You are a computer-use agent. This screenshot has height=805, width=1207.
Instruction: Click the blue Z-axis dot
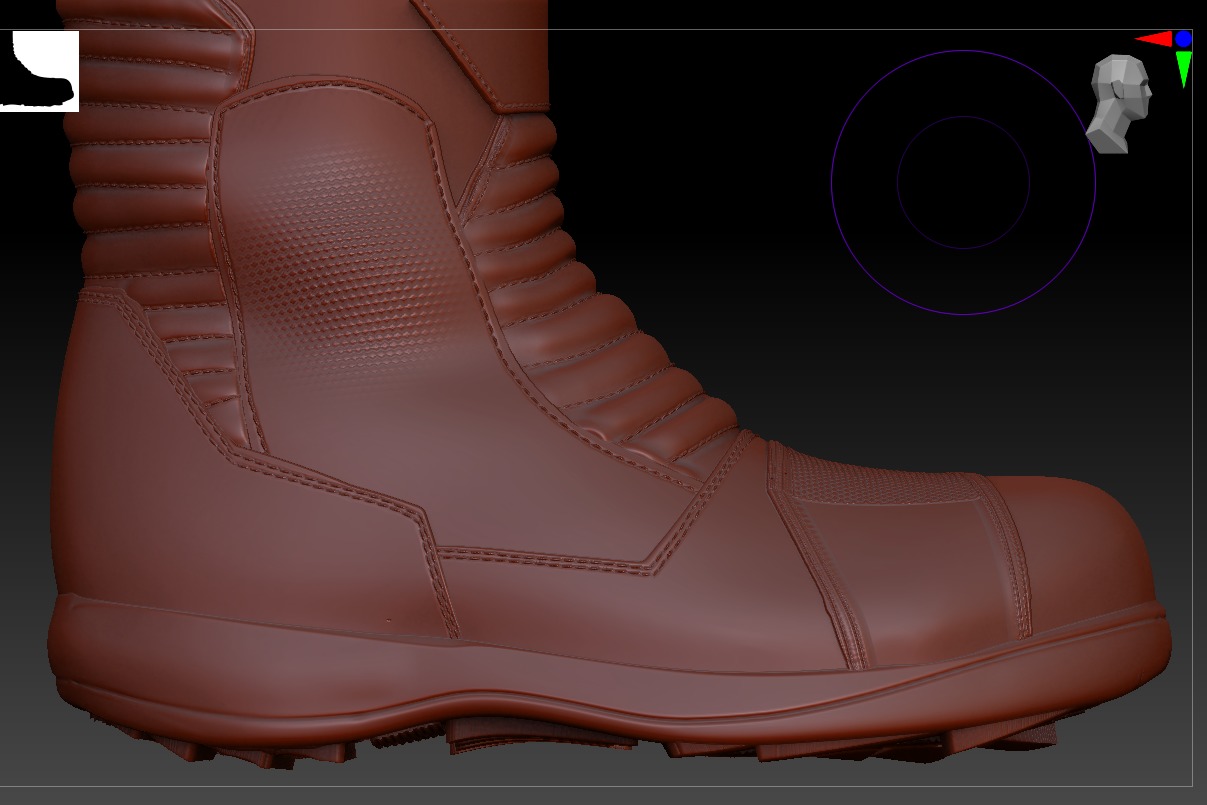click(x=1184, y=39)
